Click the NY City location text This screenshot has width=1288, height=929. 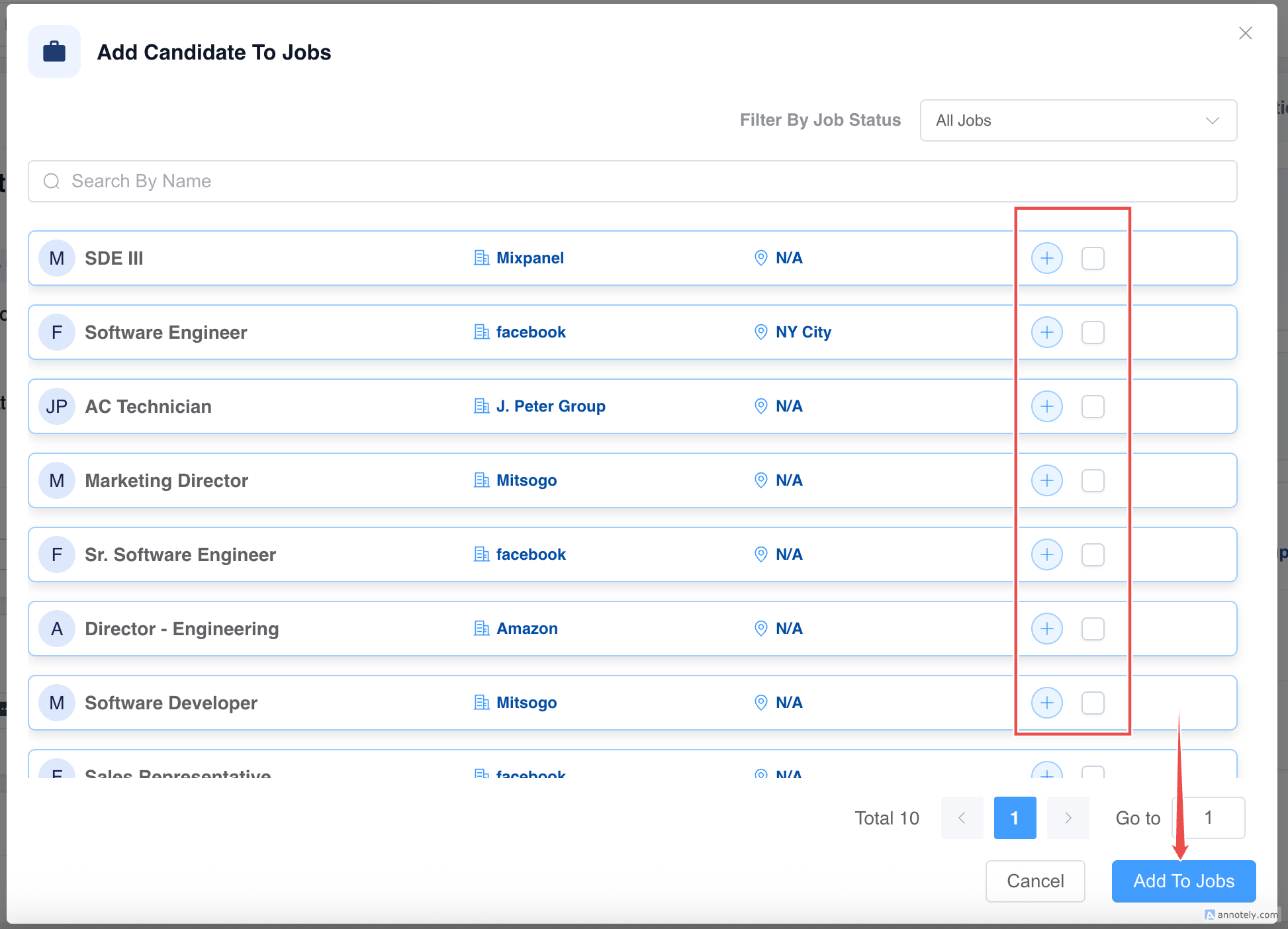pos(804,332)
